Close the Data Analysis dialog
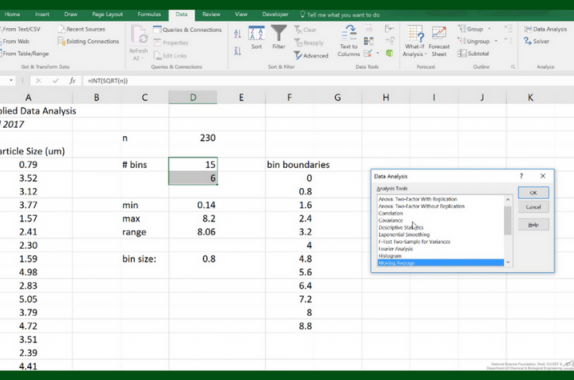574x380 pixels. point(543,176)
